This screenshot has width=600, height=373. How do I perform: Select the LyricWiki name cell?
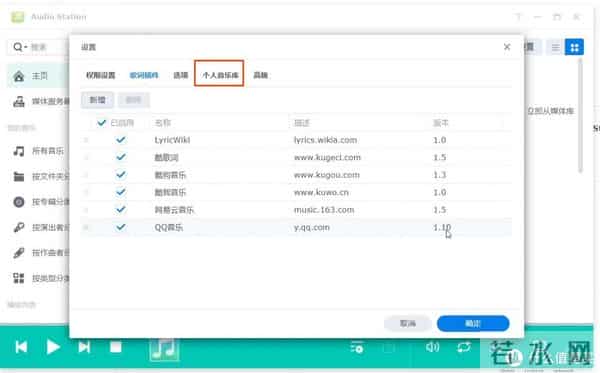pyautogui.click(x=172, y=140)
